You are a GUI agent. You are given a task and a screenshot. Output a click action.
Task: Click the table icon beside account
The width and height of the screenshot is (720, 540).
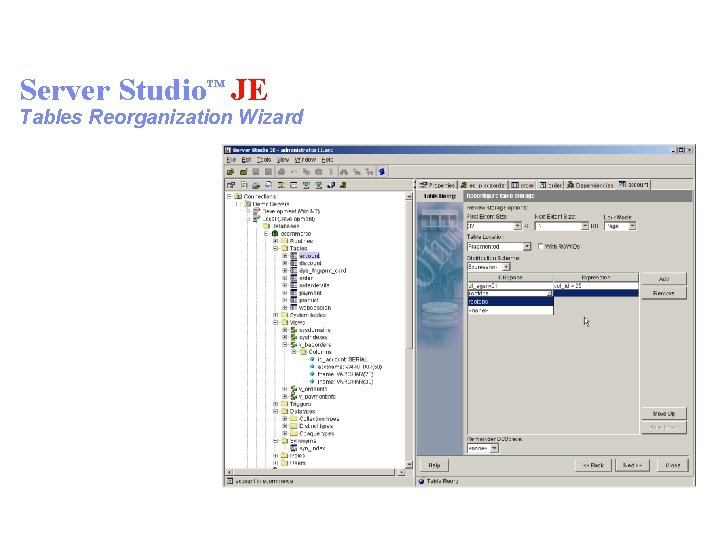[x=293, y=256]
